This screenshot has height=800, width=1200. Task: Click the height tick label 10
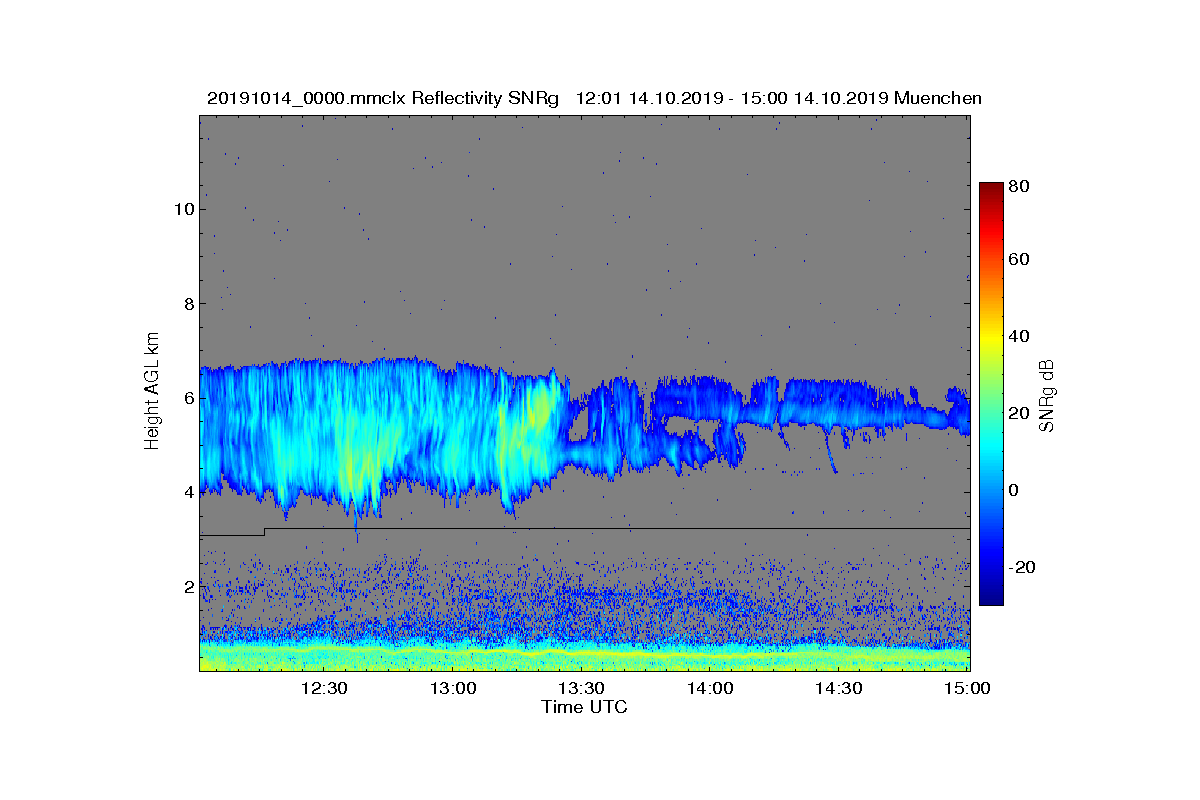coord(183,209)
